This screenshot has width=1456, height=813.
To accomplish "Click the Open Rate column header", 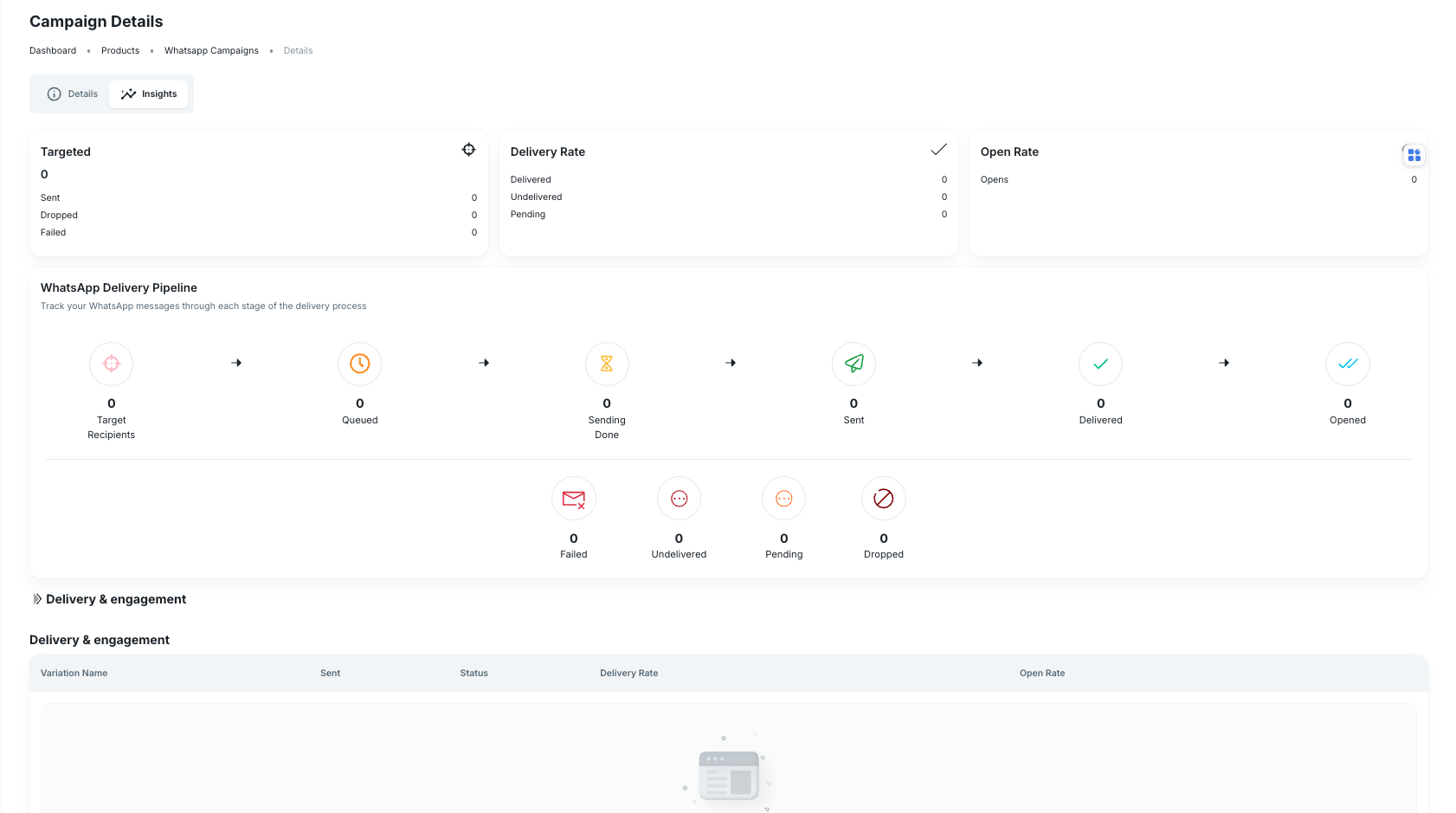I will pos(1041,673).
